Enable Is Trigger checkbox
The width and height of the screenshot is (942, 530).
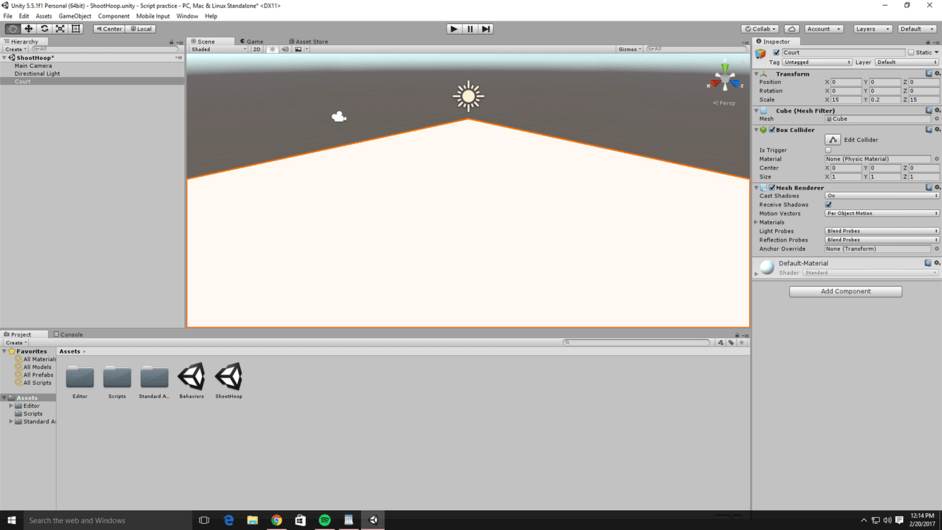coord(828,150)
